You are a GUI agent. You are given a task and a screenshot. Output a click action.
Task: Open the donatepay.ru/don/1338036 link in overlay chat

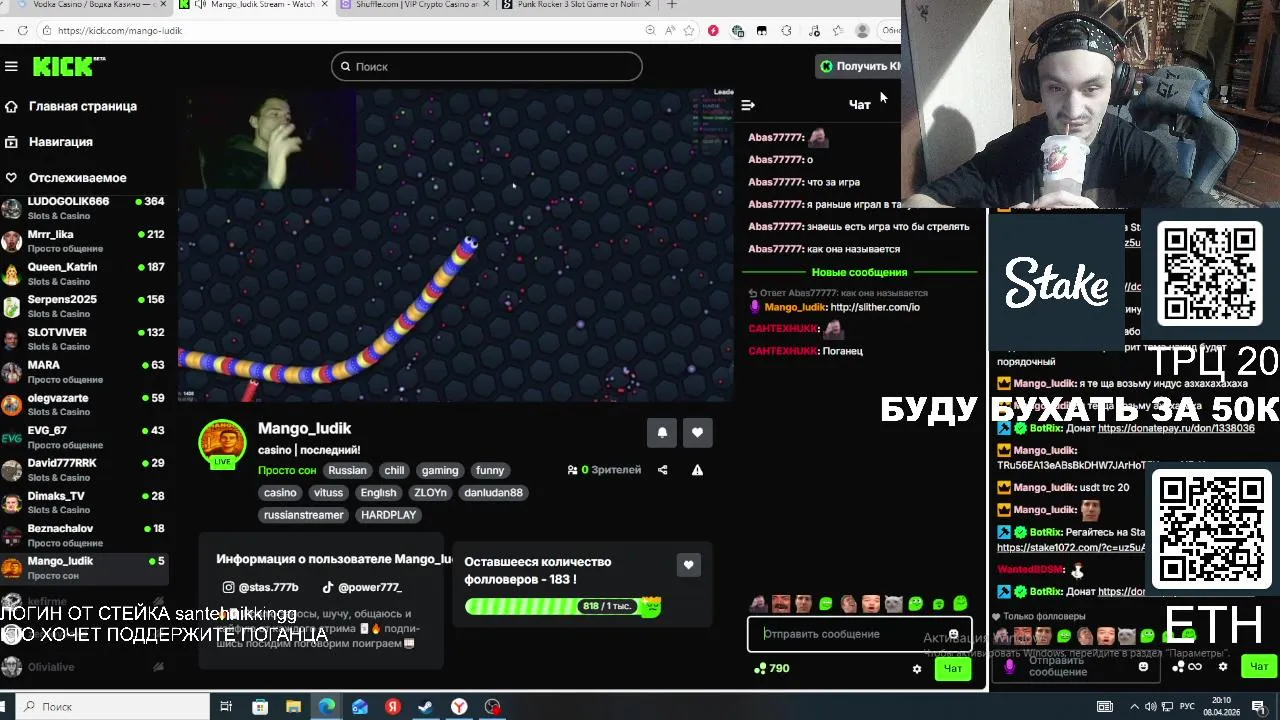click(1176, 428)
